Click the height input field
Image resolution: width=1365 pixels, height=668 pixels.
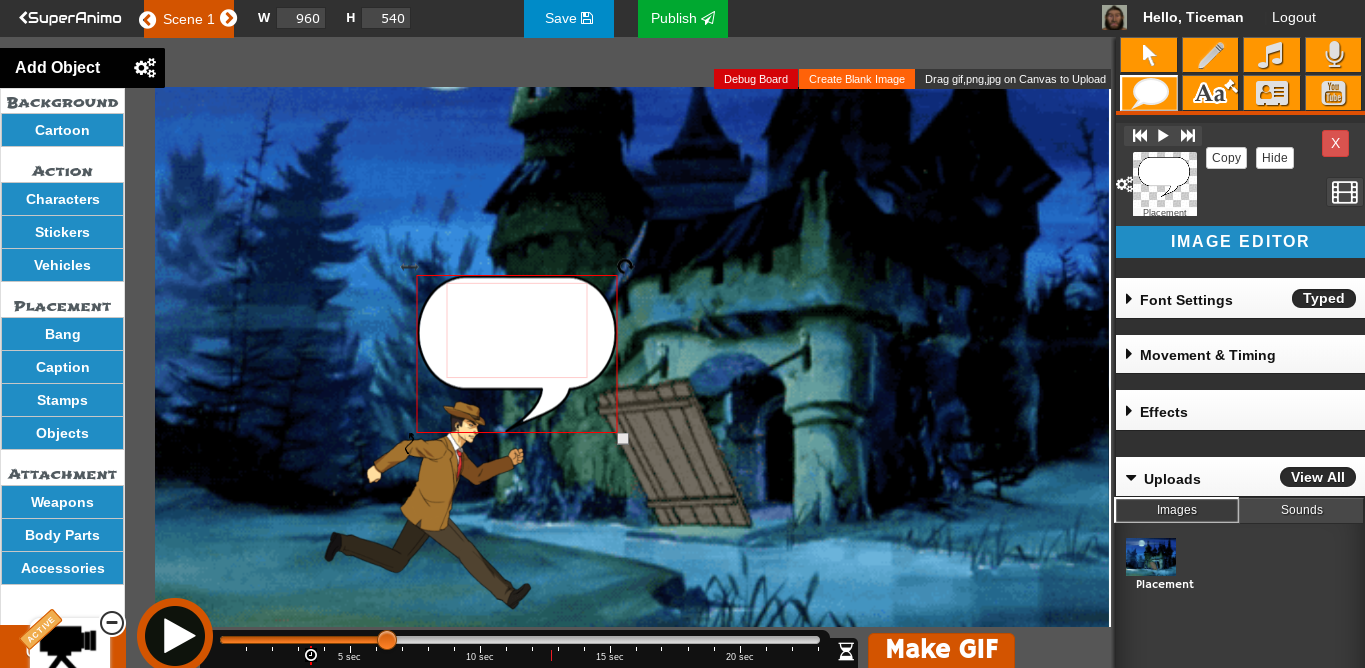coord(386,18)
